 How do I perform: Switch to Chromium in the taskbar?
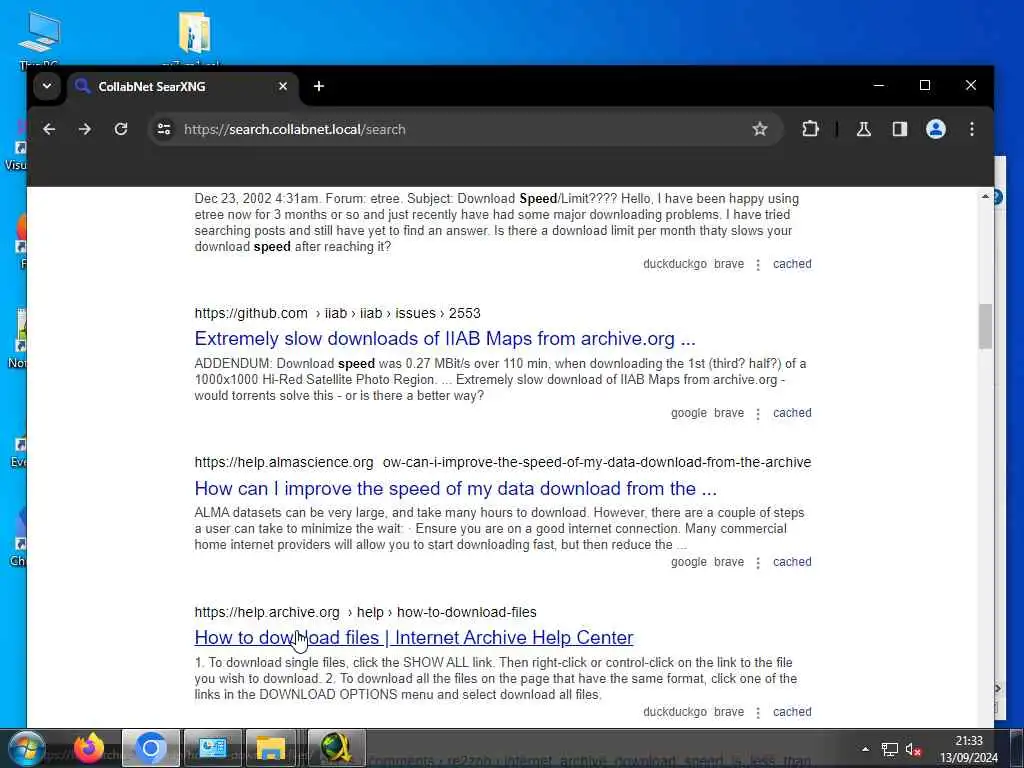tap(150, 748)
